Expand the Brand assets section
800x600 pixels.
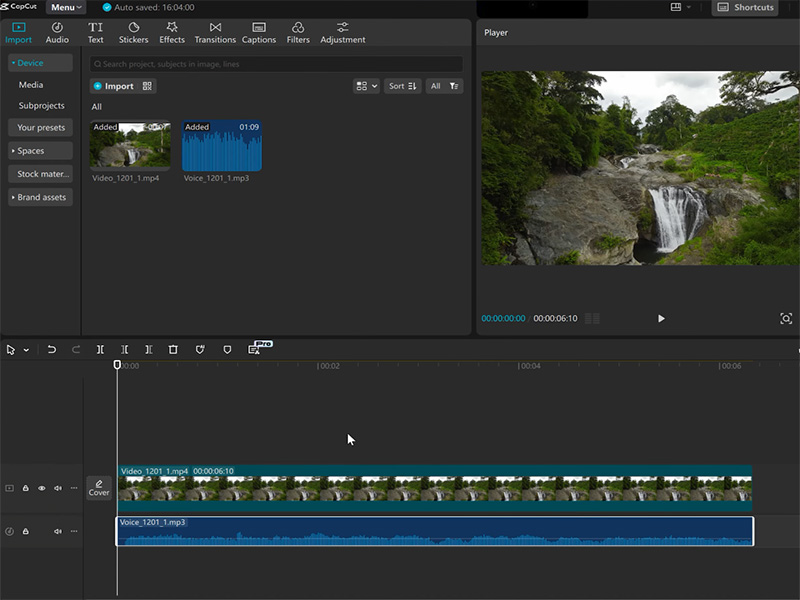coord(40,197)
